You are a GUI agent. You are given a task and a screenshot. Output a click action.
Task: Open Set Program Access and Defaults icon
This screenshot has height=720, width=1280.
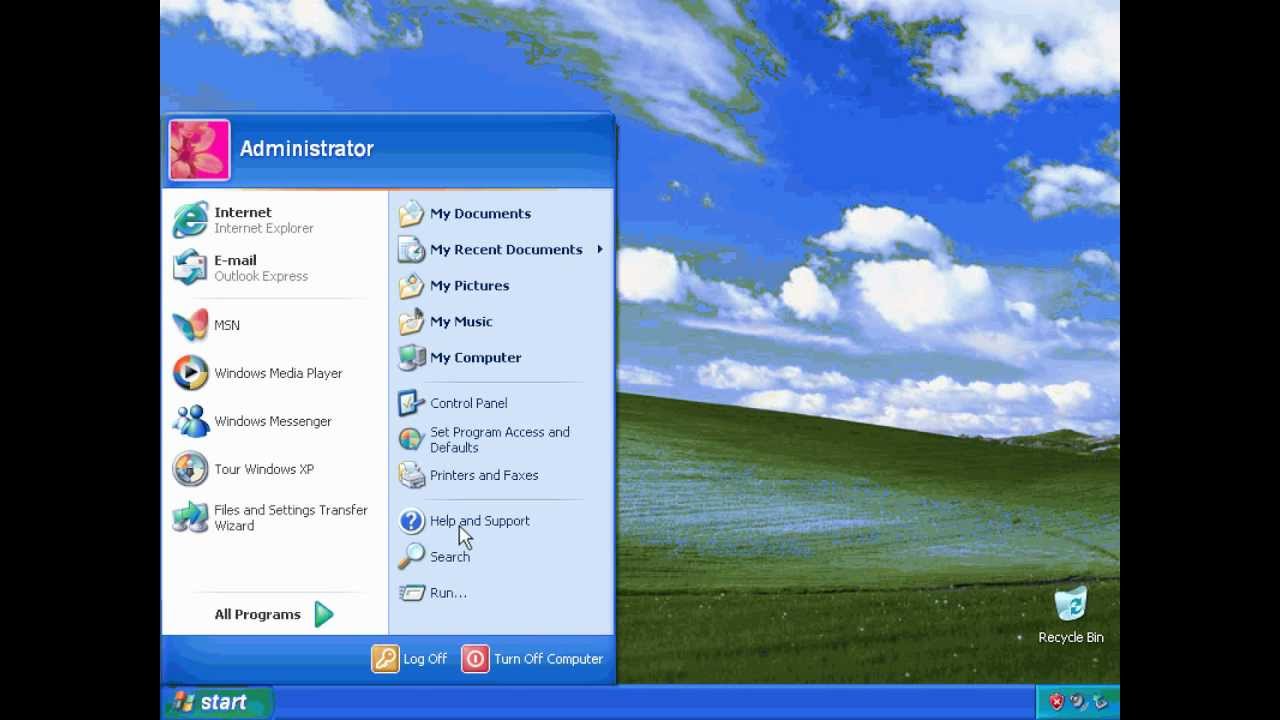pos(411,439)
